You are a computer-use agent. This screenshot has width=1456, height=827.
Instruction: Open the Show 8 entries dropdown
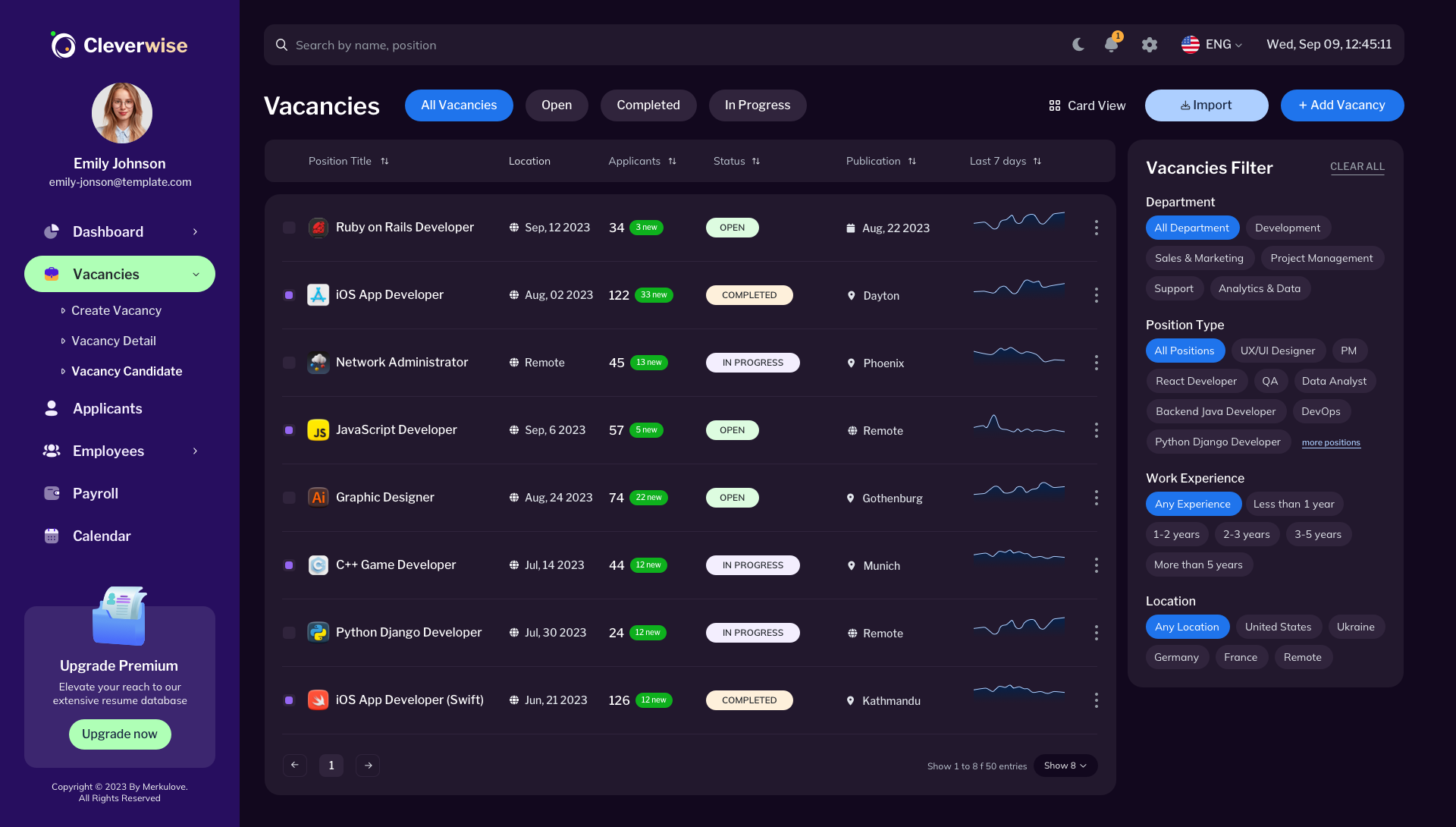pos(1065,766)
